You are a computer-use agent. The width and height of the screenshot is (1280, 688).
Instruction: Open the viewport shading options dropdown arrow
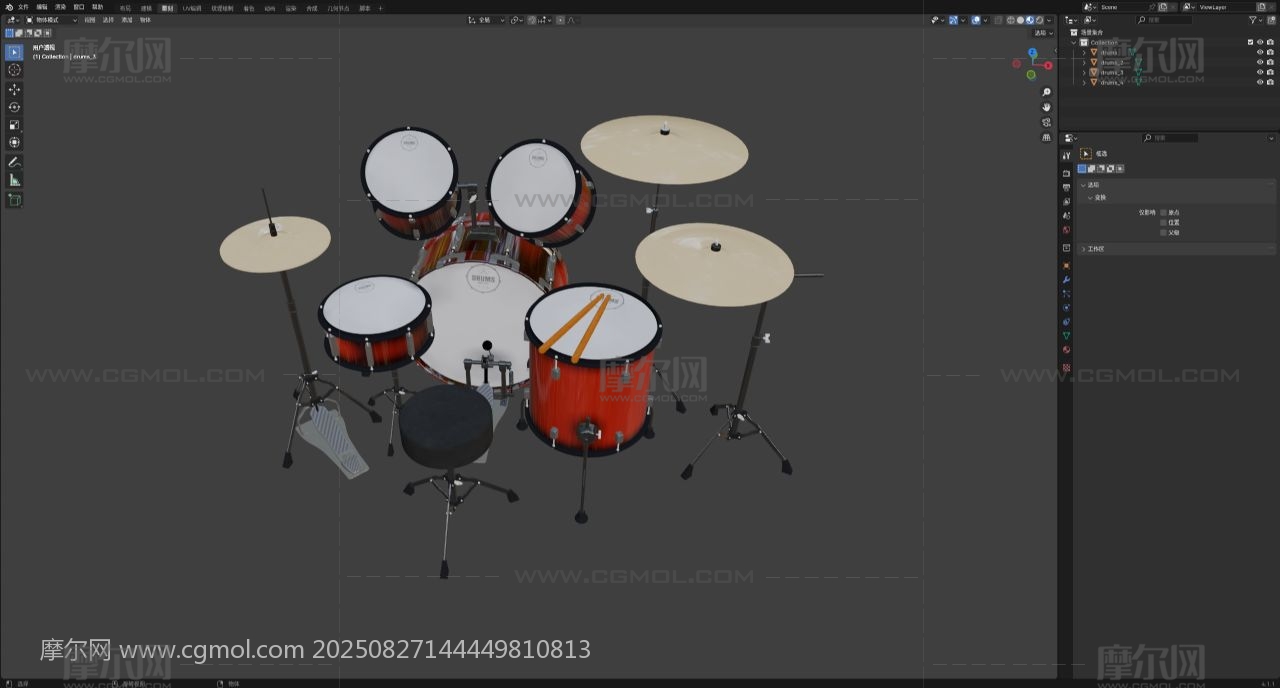pos(1050,20)
